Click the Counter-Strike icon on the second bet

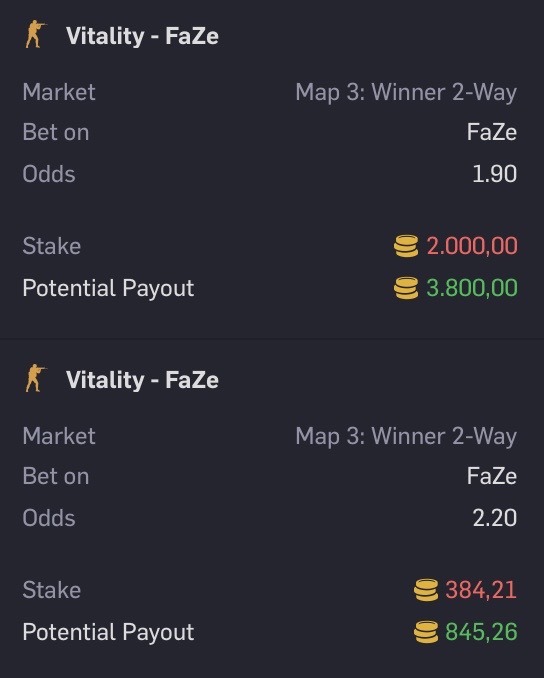click(35, 378)
